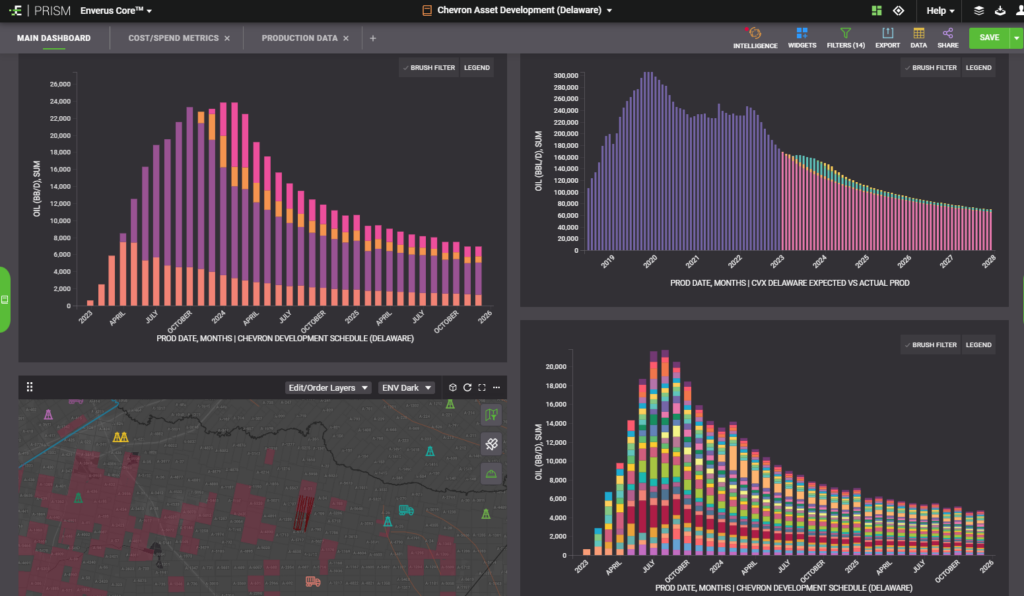Click dashboard document icon beside Chevron title
Screen dimensions: 1024x596
tap(427, 10)
